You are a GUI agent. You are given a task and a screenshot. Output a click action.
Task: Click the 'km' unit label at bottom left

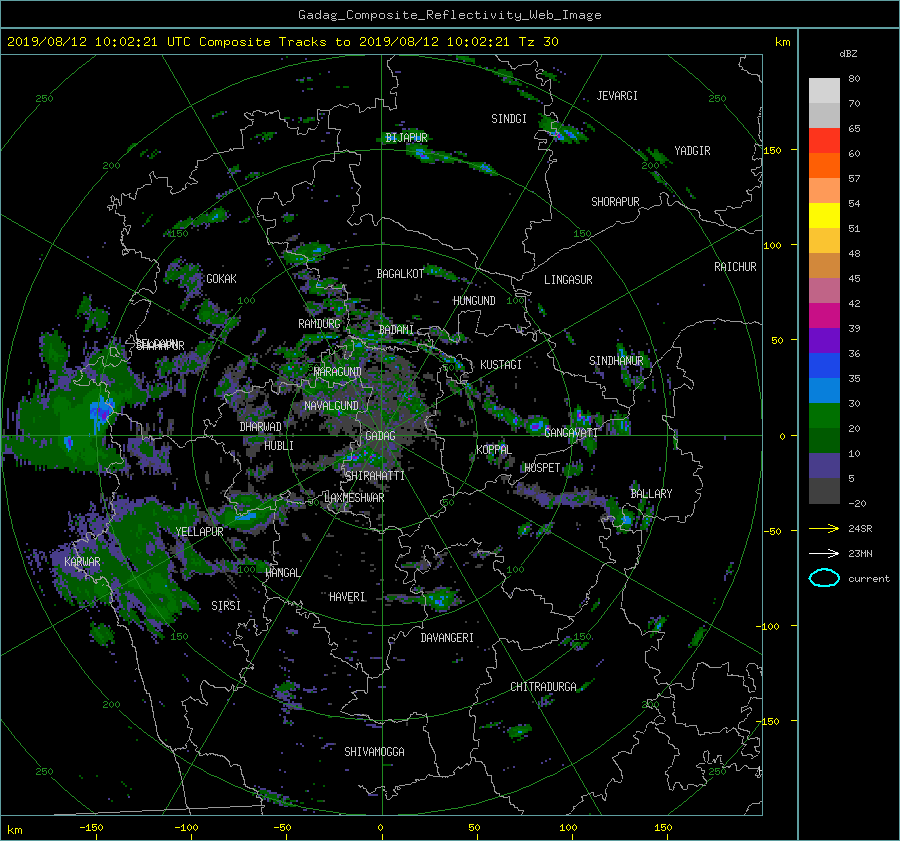point(15,830)
